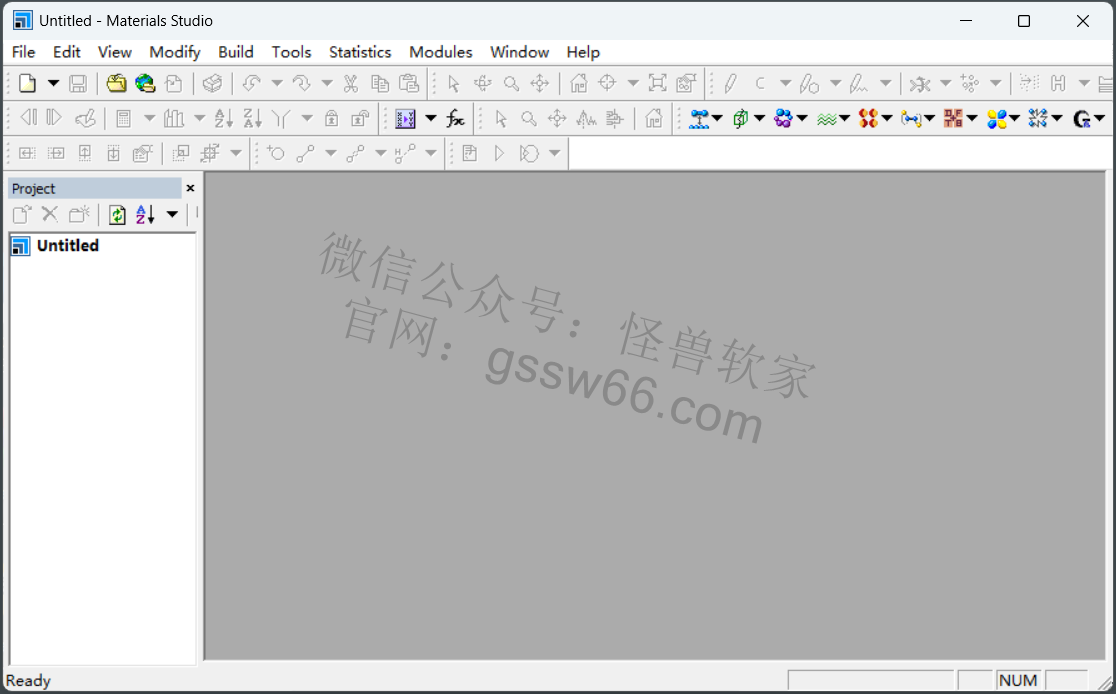The image size is (1116, 694).
Task: Click the Add Atom plus-circle icon
Action: (276, 153)
